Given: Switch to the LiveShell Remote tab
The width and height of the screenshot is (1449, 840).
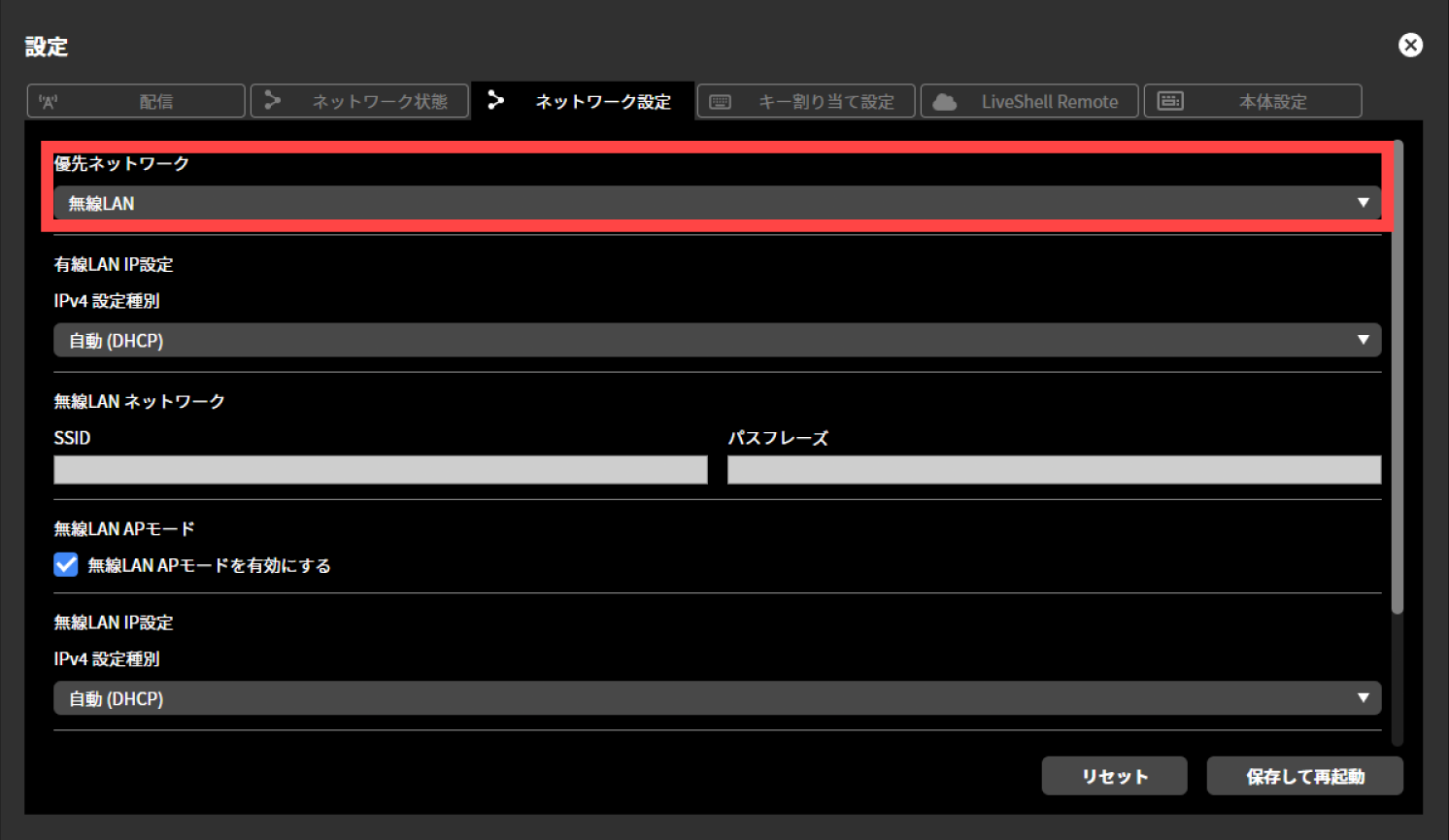Looking at the screenshot, I should click(x=1029, y=100).
